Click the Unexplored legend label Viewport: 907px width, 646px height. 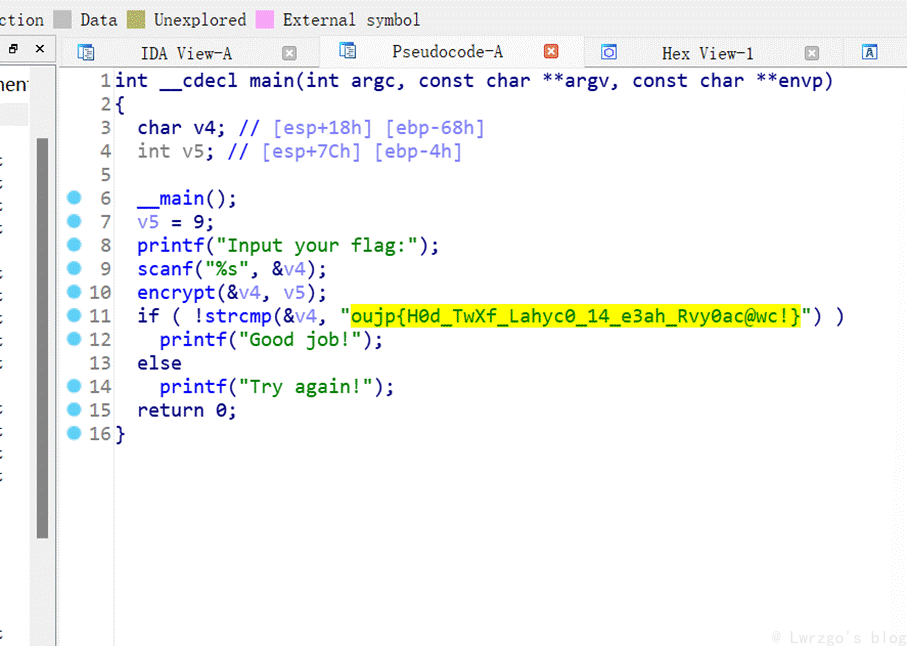tap(200, 20)
